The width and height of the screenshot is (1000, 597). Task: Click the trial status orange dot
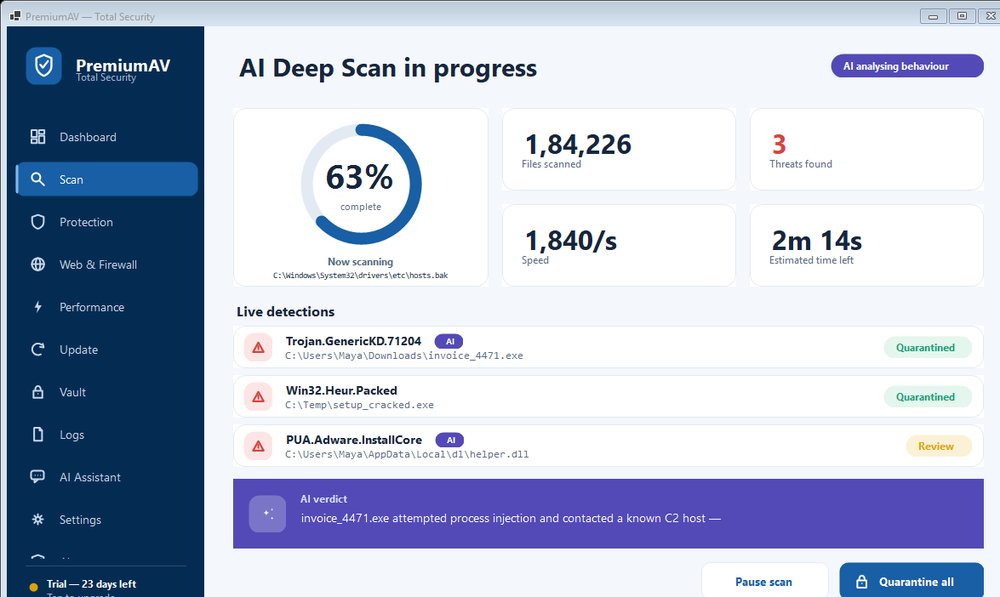(33, 587)
